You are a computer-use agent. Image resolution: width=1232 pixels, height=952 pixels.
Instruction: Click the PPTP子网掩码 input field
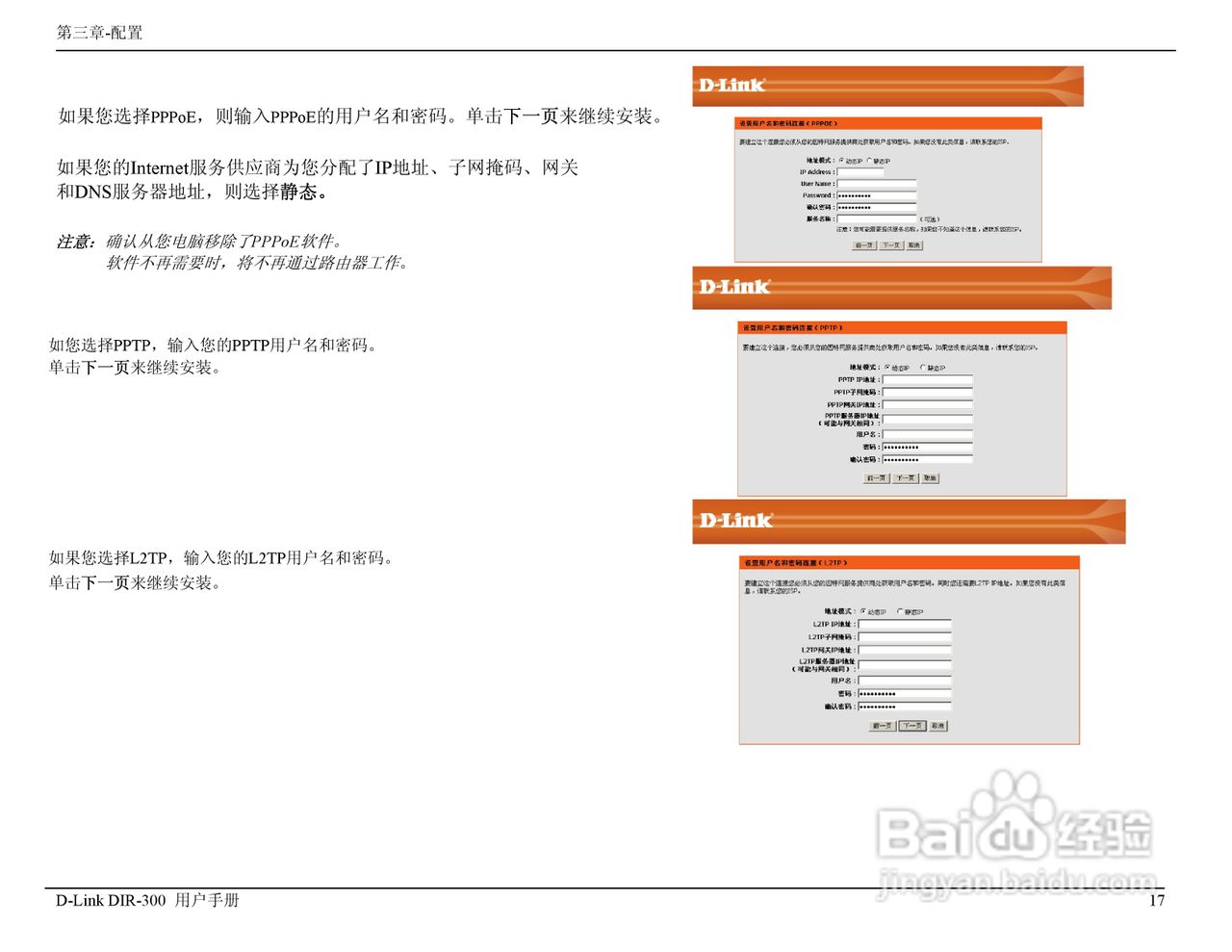coord(928,393)
